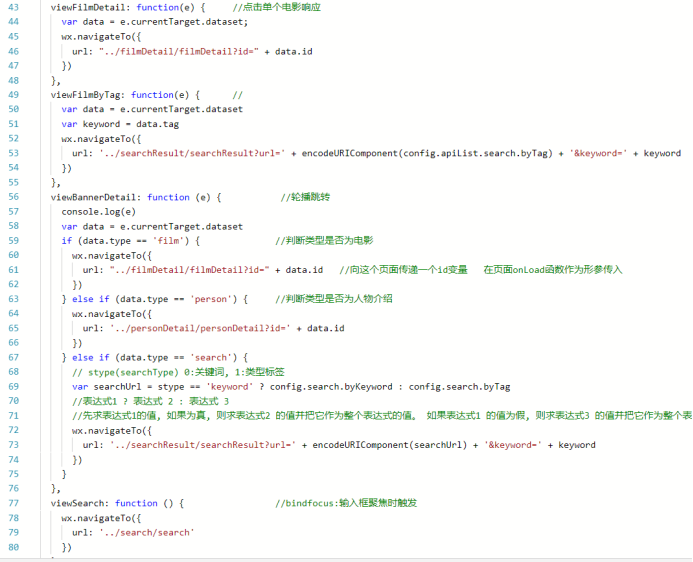
Task: Click line number 49 in gutter
Action: tap(14, 95)
